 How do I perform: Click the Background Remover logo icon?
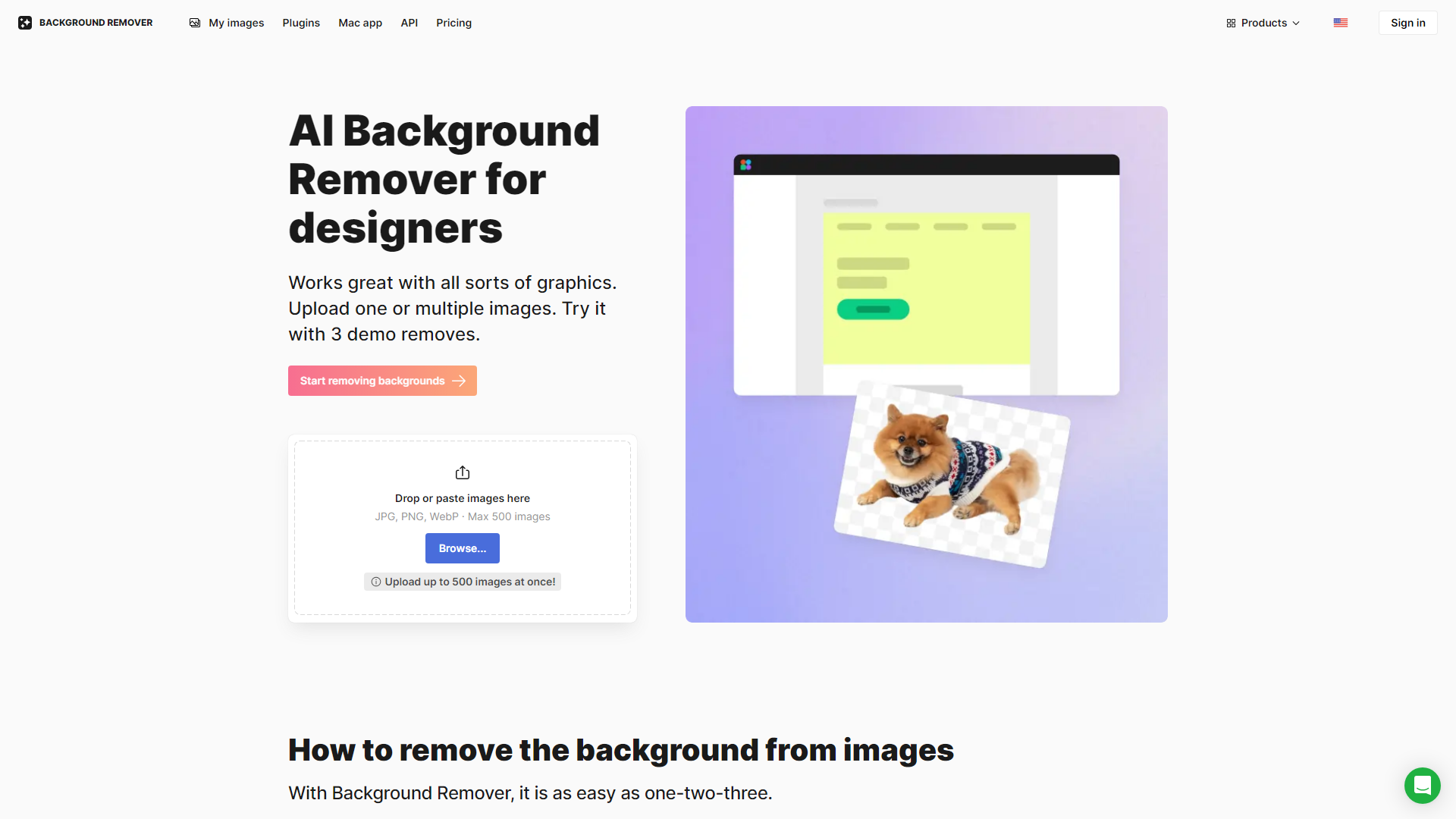tap(25, 22)
